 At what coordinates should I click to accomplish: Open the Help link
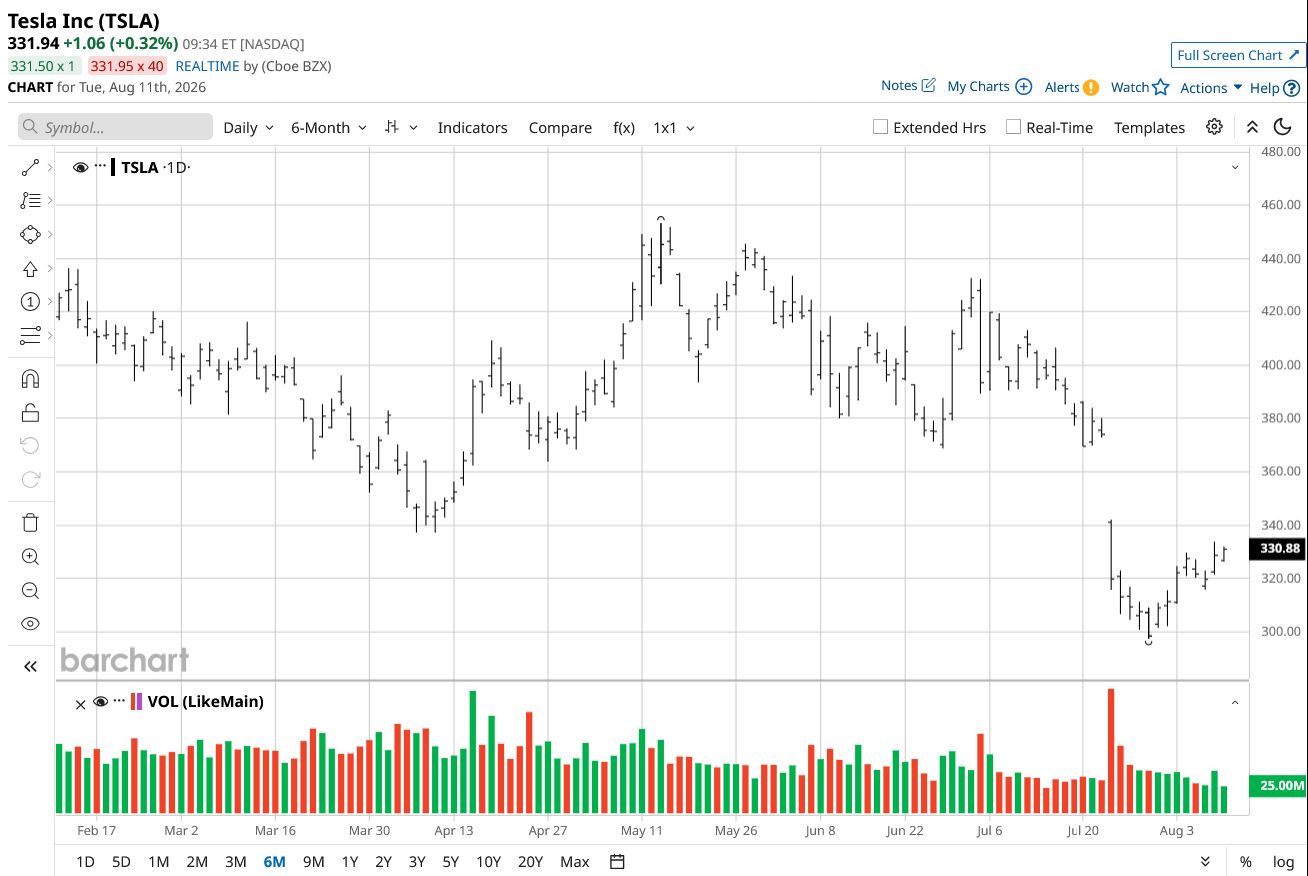click(x=1275, y=88)
